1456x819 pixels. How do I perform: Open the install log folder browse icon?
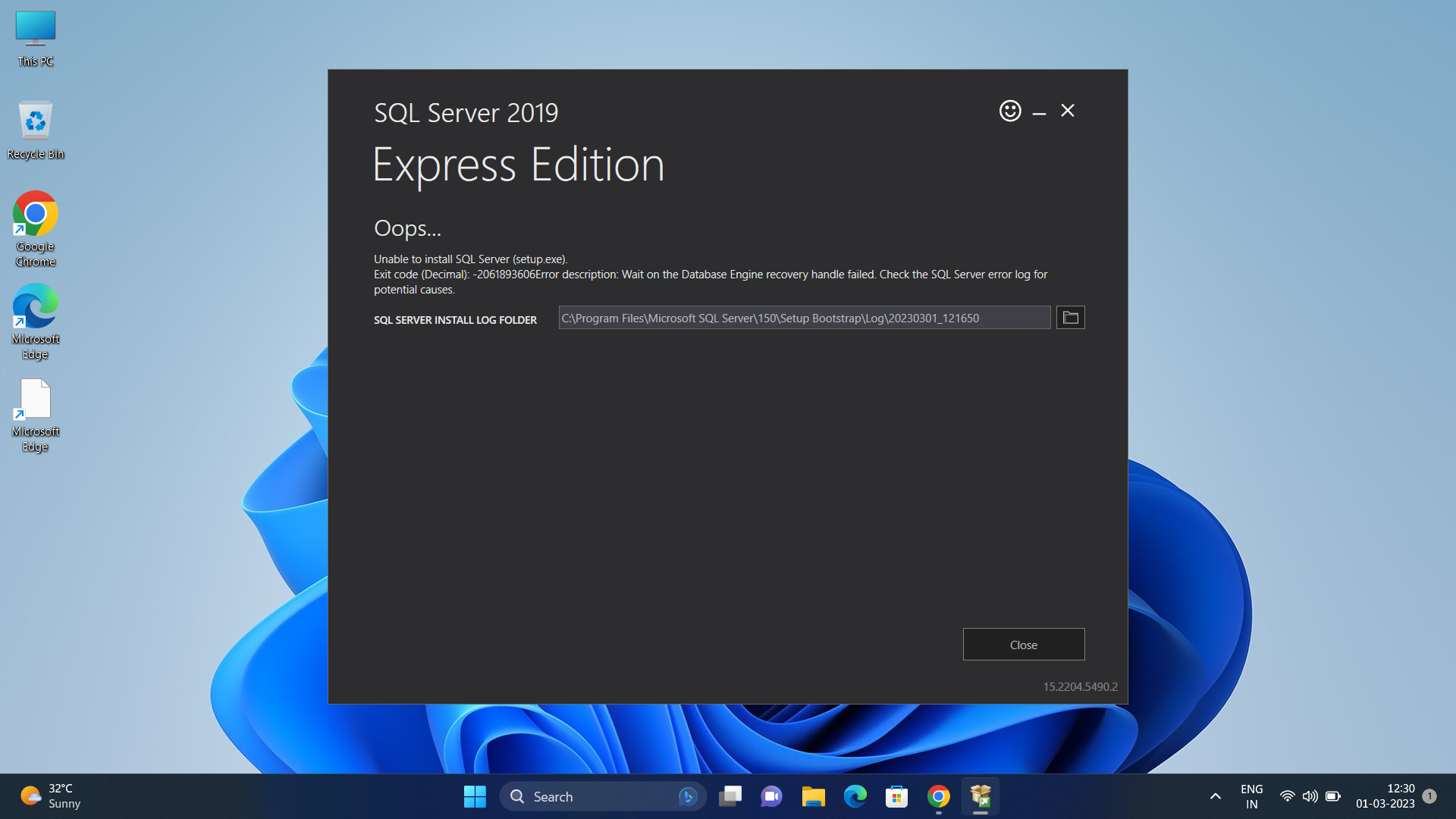click(x=1070, y=318)
